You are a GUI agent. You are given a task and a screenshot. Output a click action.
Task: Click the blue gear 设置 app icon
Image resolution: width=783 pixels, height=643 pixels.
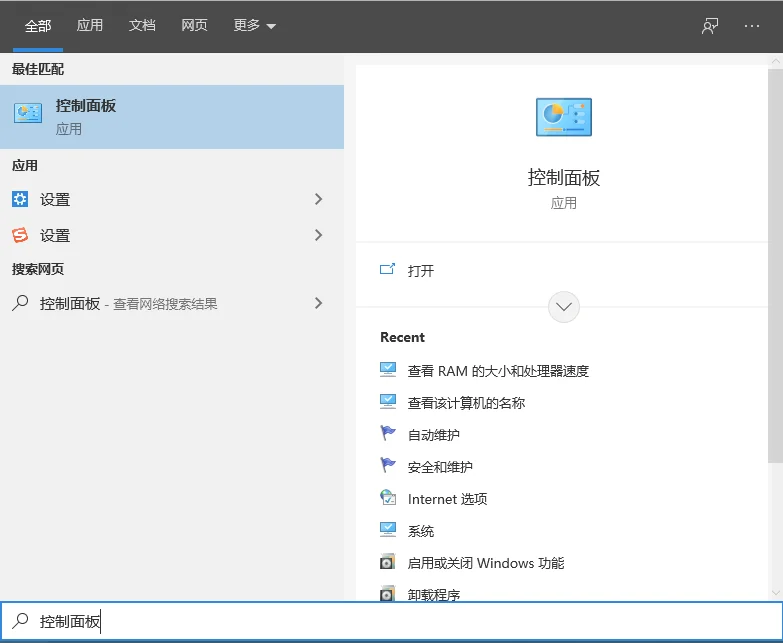pos(20,199)
